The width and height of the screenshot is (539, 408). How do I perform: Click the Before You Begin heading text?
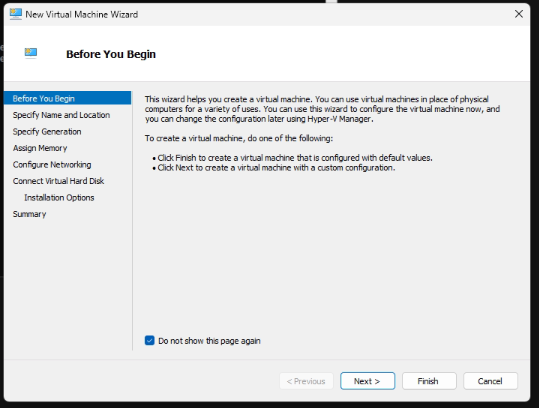111,54
